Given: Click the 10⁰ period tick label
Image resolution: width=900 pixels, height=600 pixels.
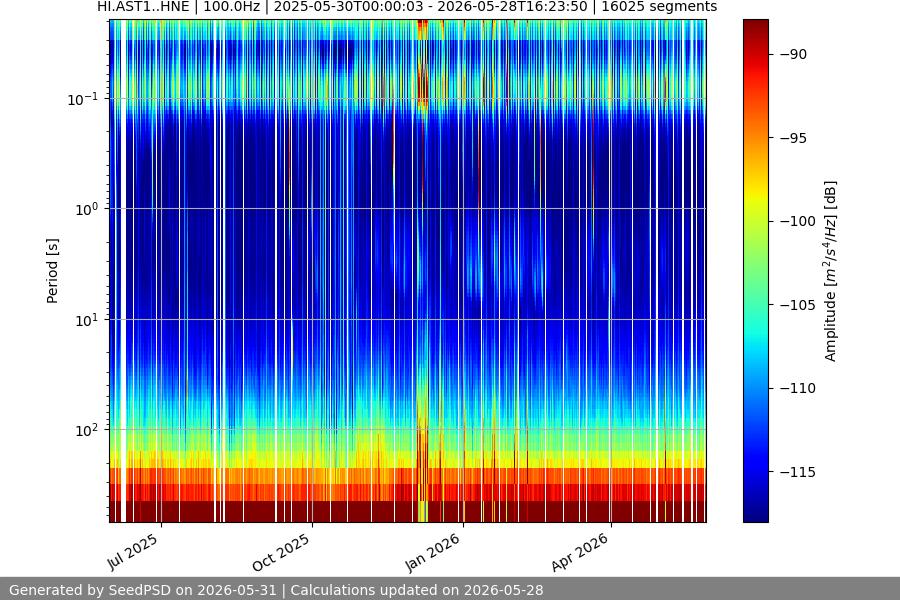Looking at the screenshot, I should [87, 209].
